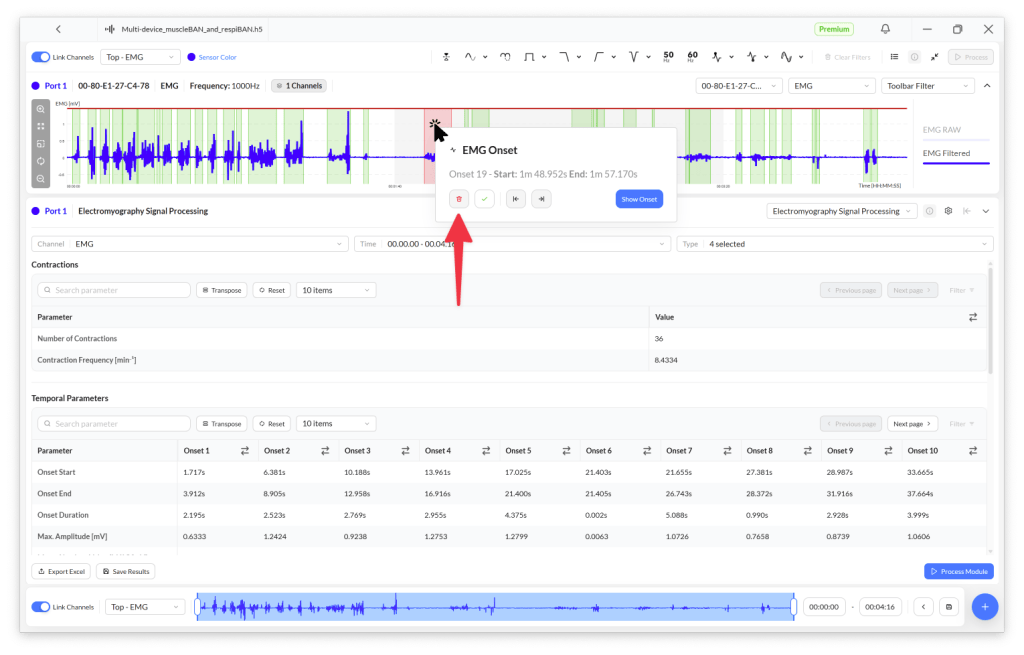Open the Toolbar Filter dropdown

pos(927,86)
